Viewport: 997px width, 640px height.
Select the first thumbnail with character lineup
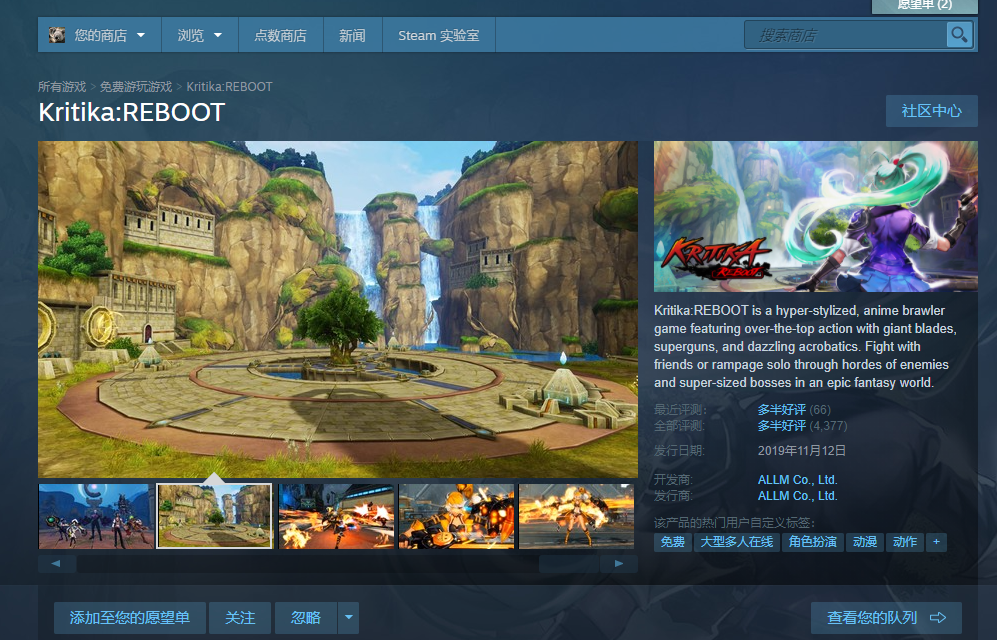[96, 515]
